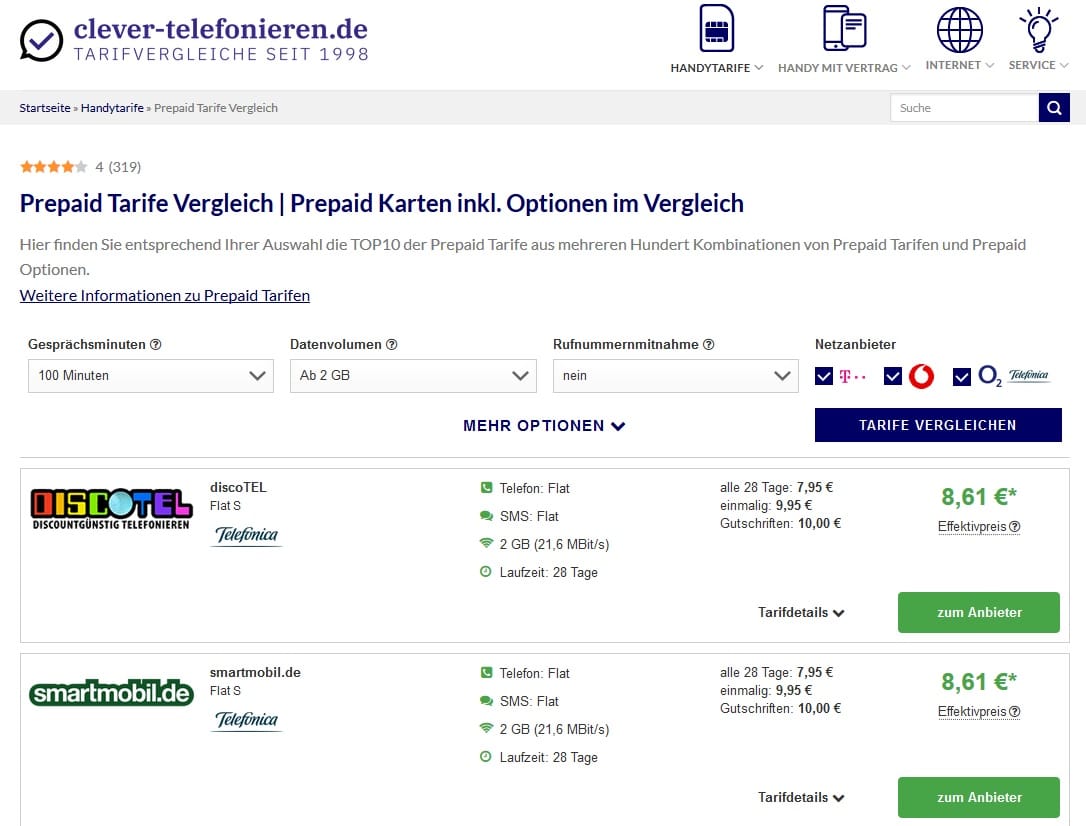Click the Datenvolumen help question mark

click(x=391, y=345)
